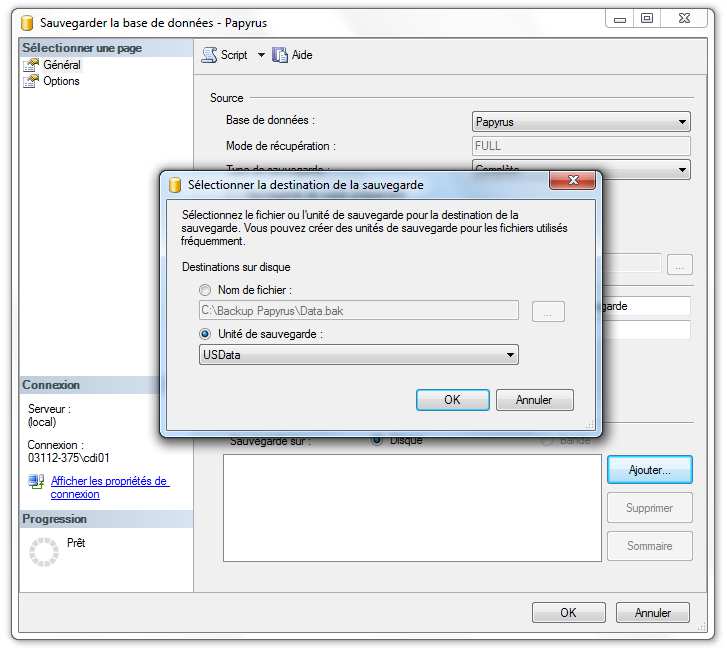Open the Aide help icon
Image resolution: width=727 pixels, height=652 pixels.
tap(280, 56)
